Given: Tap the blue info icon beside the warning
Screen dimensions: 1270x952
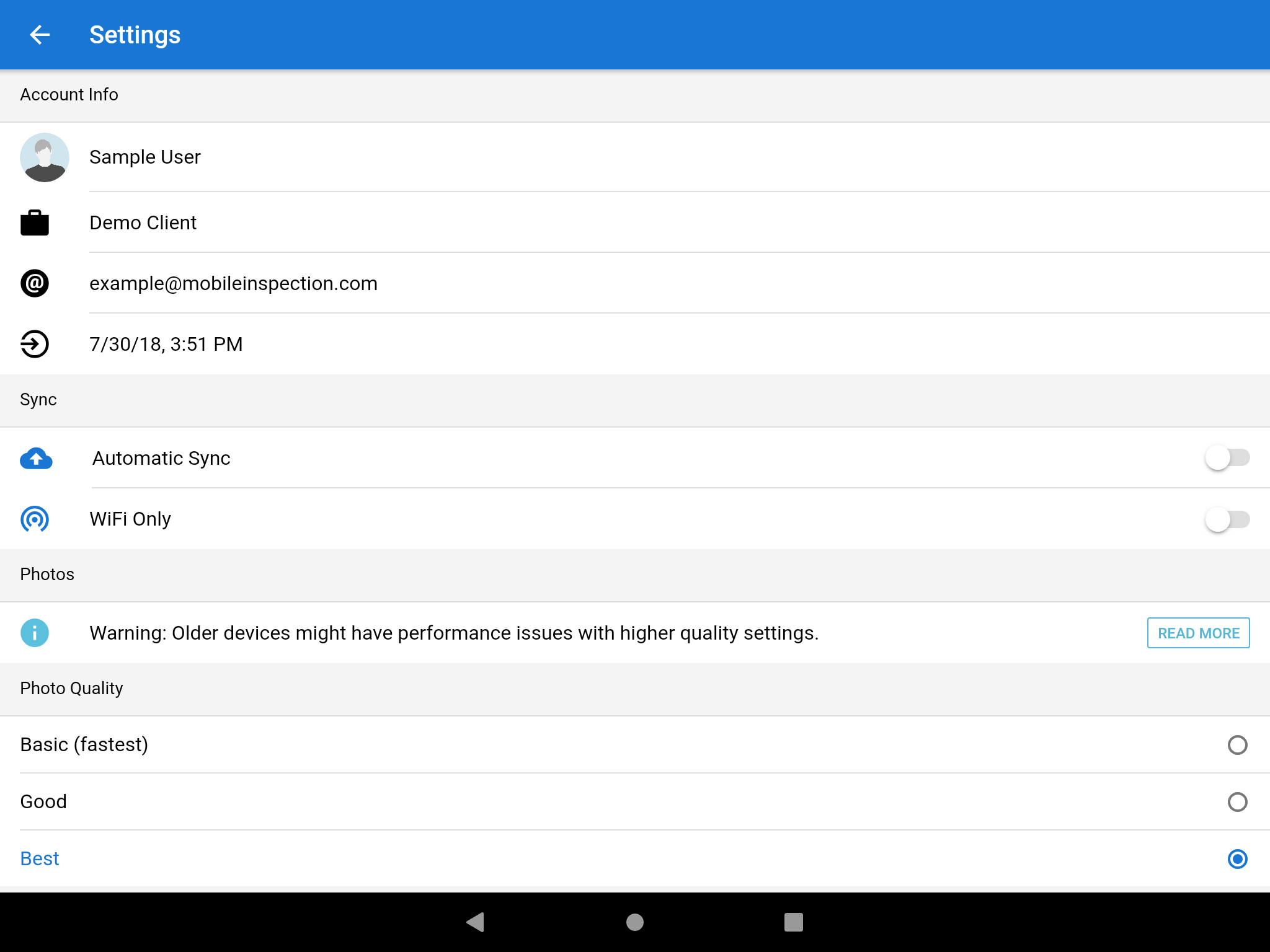Looking at the screenshot, I should pyautogui.click(x=35, y=633).
